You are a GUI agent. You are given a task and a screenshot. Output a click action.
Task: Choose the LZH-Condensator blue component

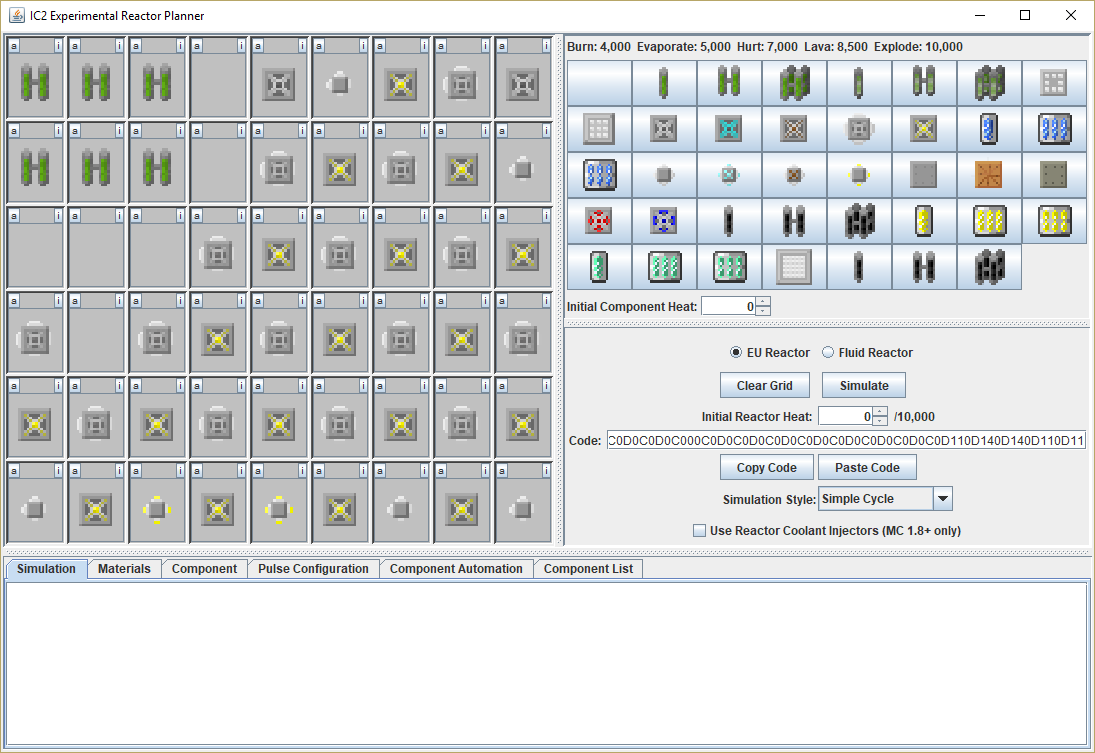point(664,221)
